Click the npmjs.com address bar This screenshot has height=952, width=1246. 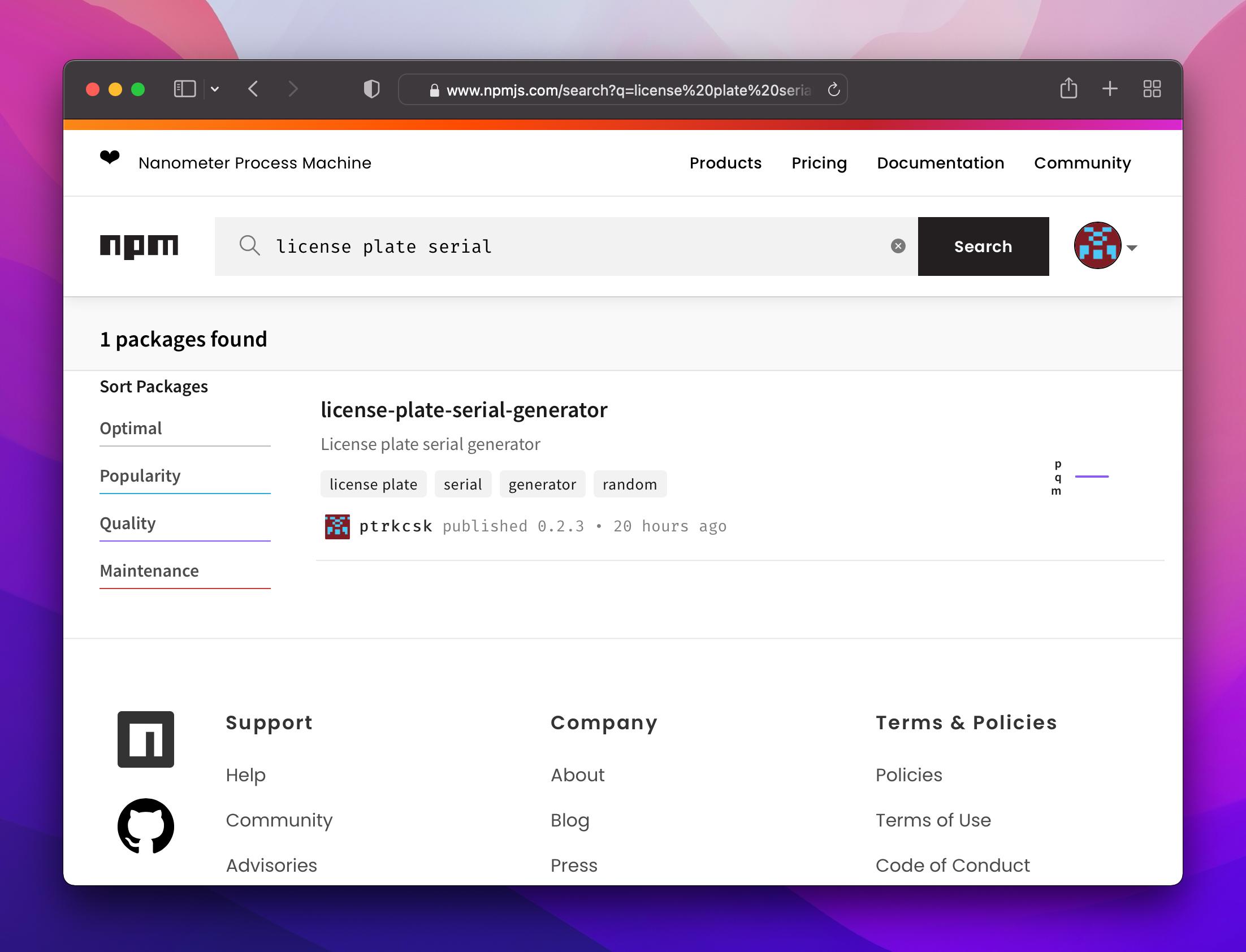point(622,89)
